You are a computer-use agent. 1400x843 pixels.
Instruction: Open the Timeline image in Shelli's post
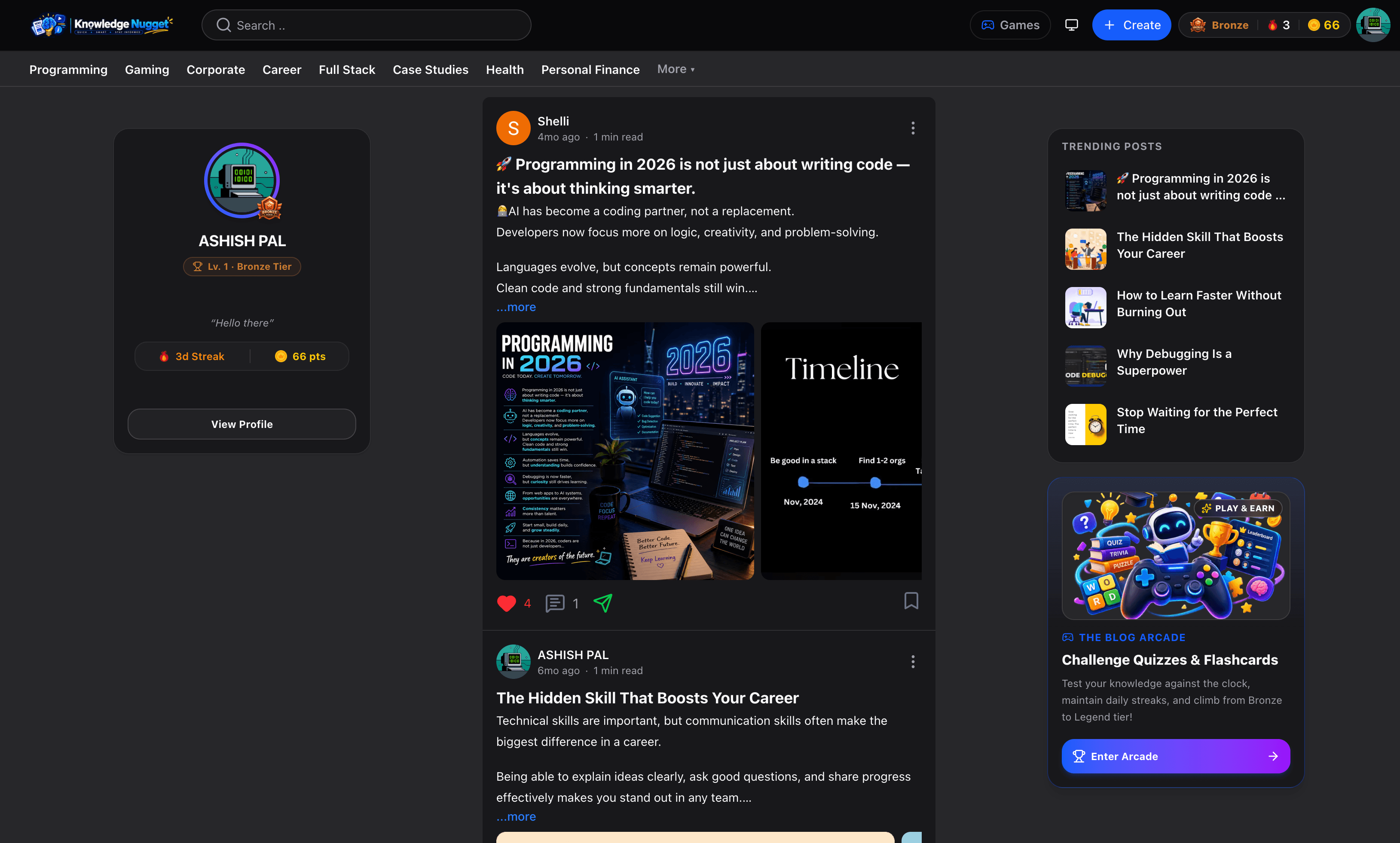click(x=841, y=451)
